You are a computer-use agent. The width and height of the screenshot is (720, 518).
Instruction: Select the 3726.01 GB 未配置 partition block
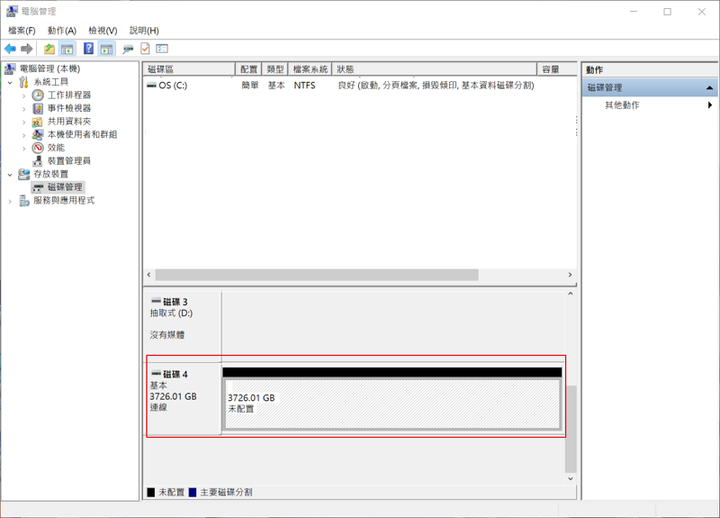[x=393, y=404]
